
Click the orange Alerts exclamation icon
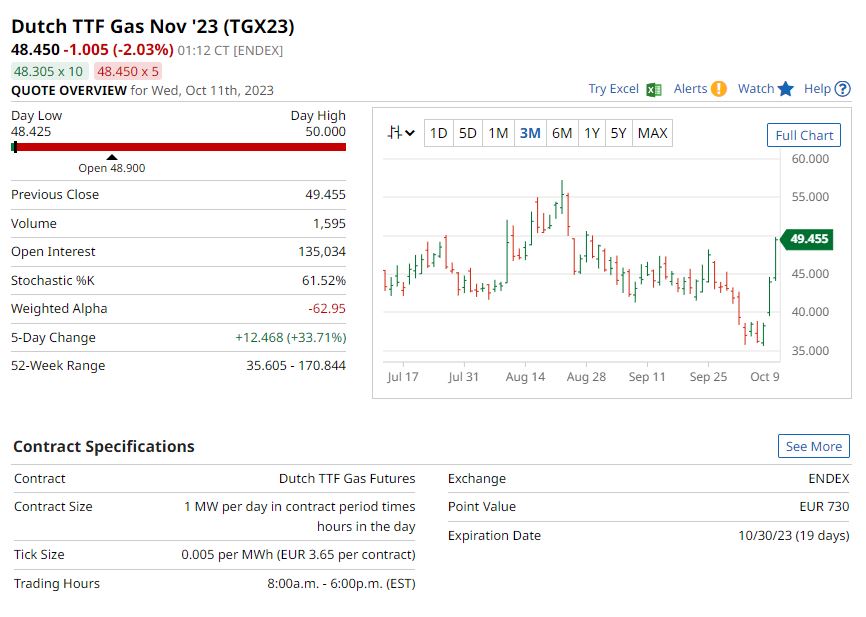pos(718,89)
